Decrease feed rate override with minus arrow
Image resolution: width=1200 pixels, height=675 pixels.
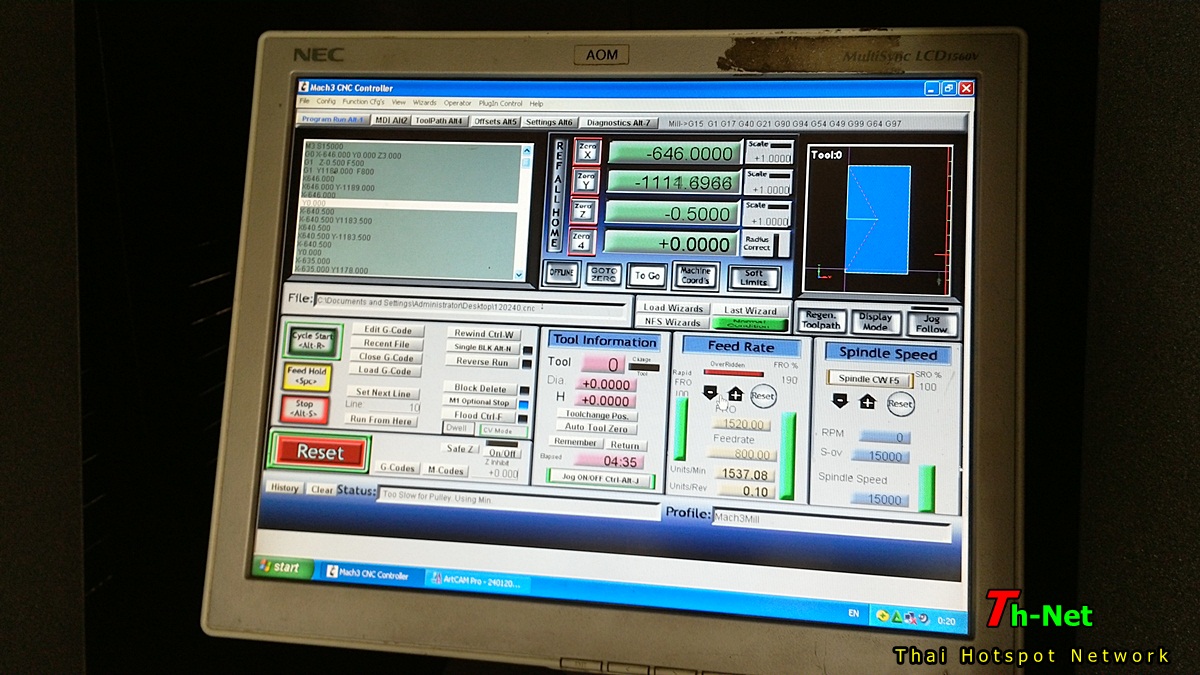pos(710,393)
